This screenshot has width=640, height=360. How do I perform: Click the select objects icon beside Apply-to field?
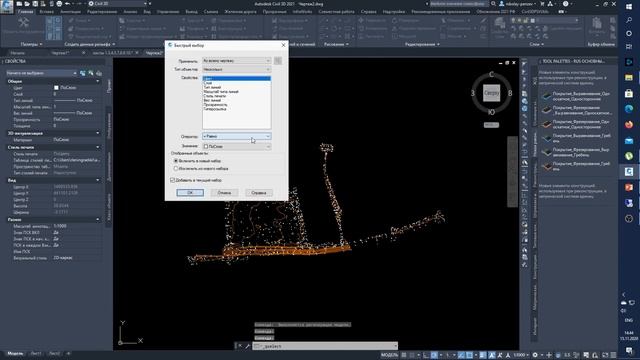click(278, 61)
